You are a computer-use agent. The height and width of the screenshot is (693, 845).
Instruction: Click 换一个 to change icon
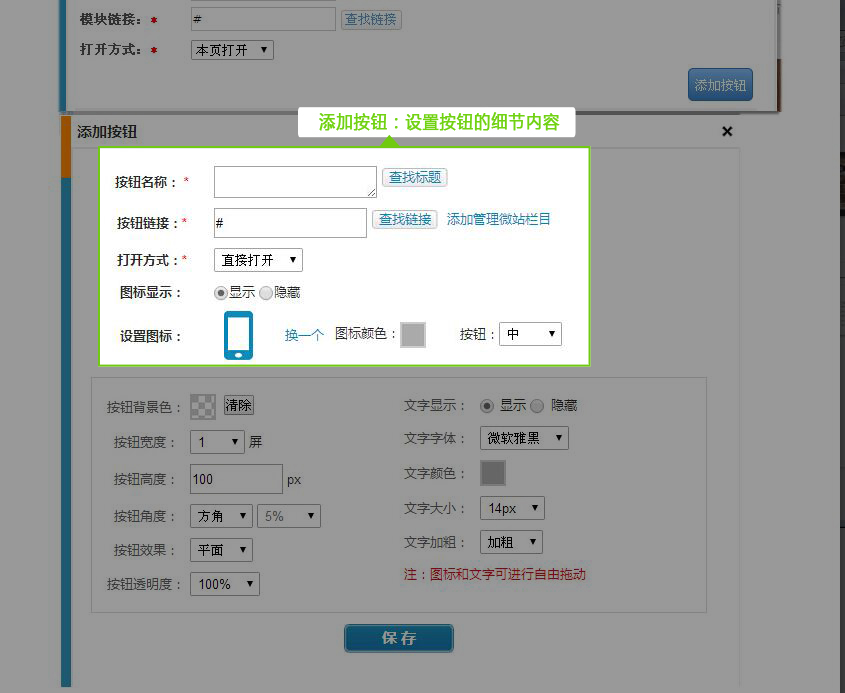pyautogui.click(x=304, y=335)
